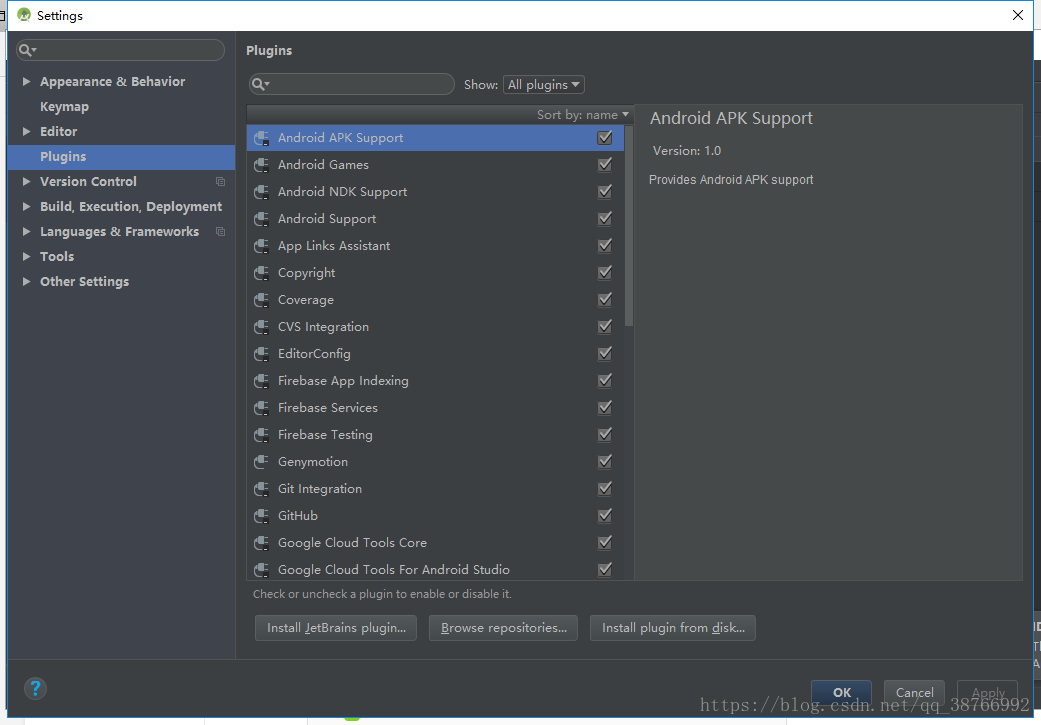Disable the CVS Integration plugin
1041x725 pixels.
click(x=605, y=327)
